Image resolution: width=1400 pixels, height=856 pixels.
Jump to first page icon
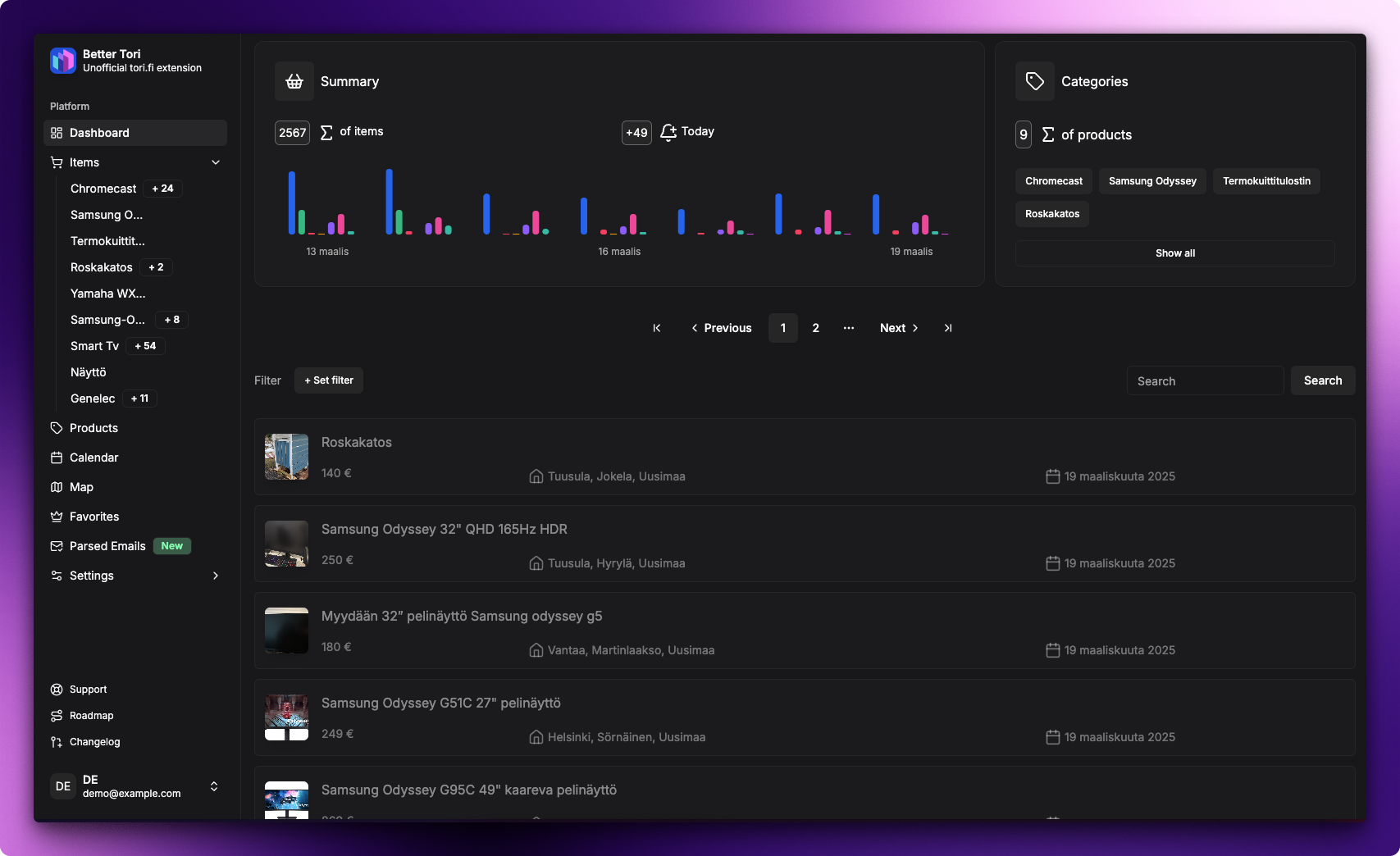[657, 328]
